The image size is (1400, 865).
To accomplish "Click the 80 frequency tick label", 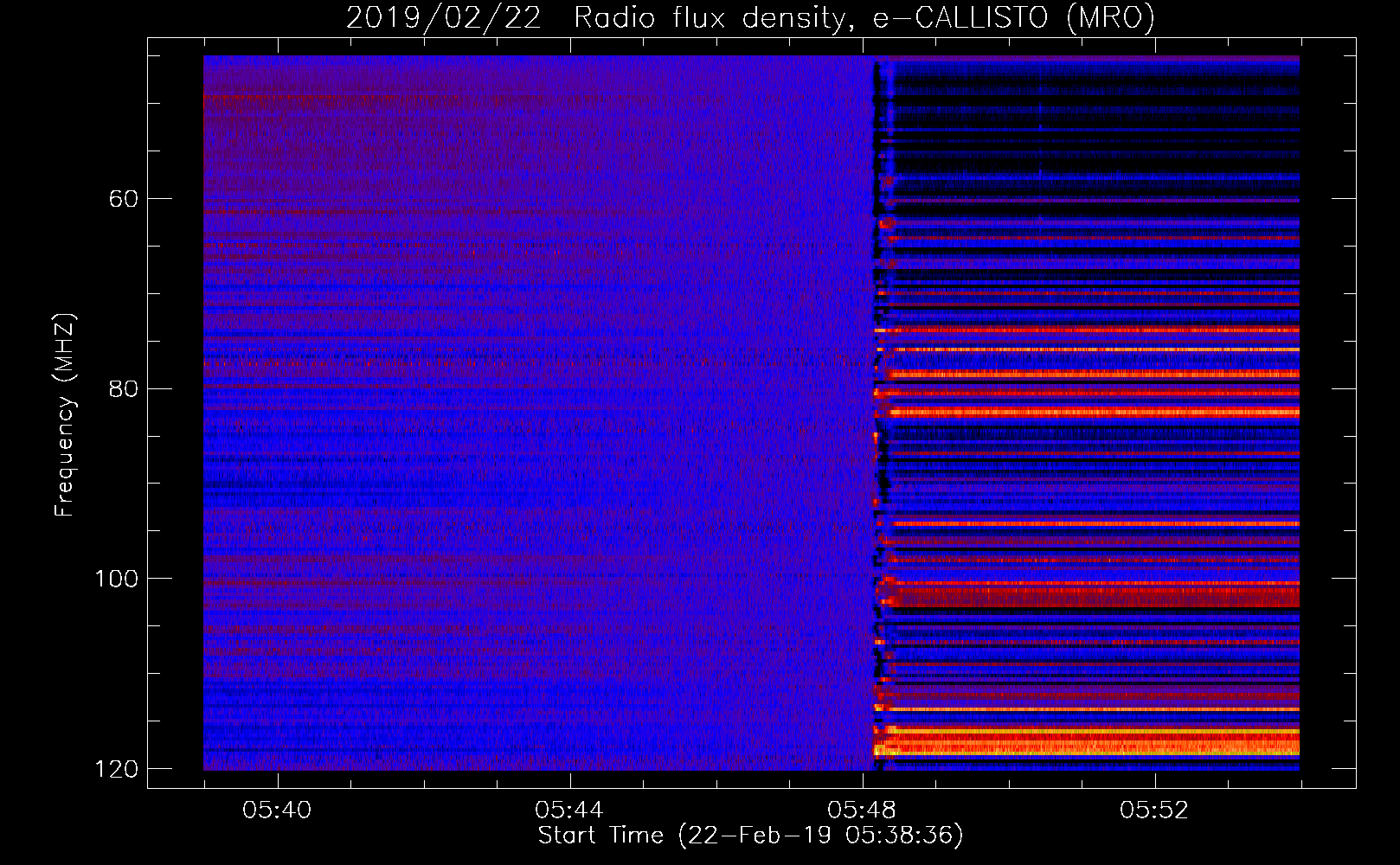I will 124,388.
